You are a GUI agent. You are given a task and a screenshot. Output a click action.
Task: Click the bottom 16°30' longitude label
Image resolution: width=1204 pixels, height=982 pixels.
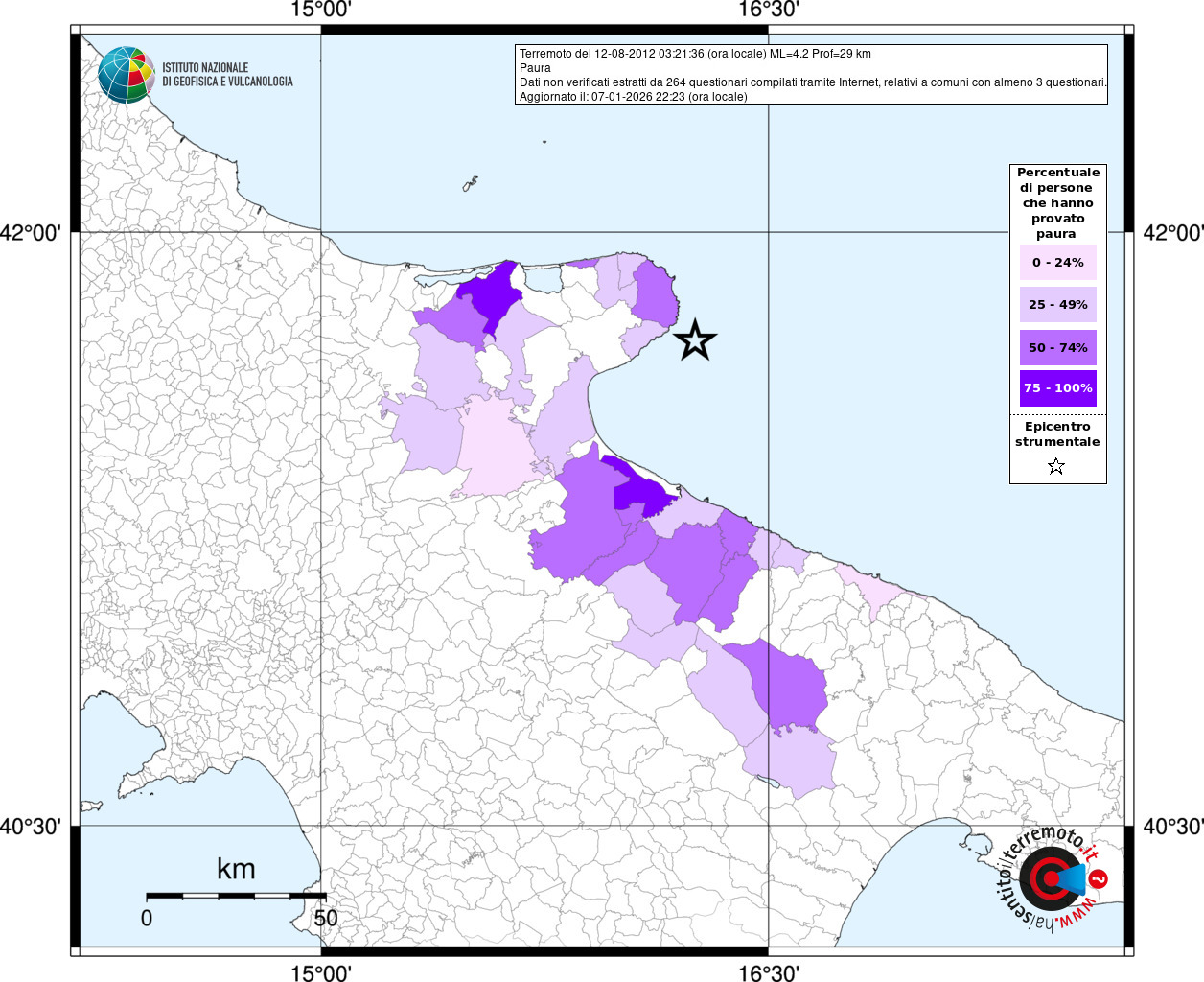(x=768, y=971)
